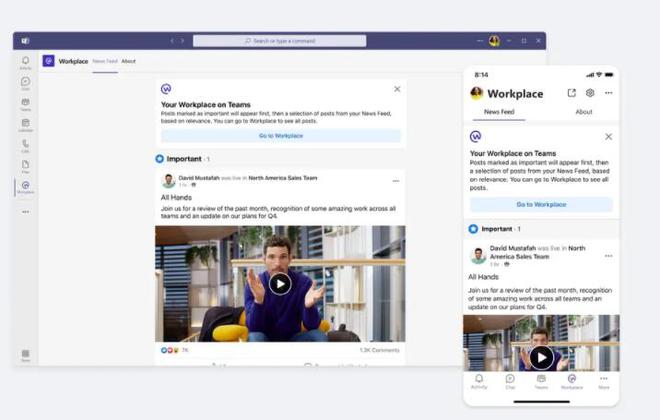The width and height of the screenshot is (660, 420).
Task: Click the mobile Important section icon
Action: [473, 229]
